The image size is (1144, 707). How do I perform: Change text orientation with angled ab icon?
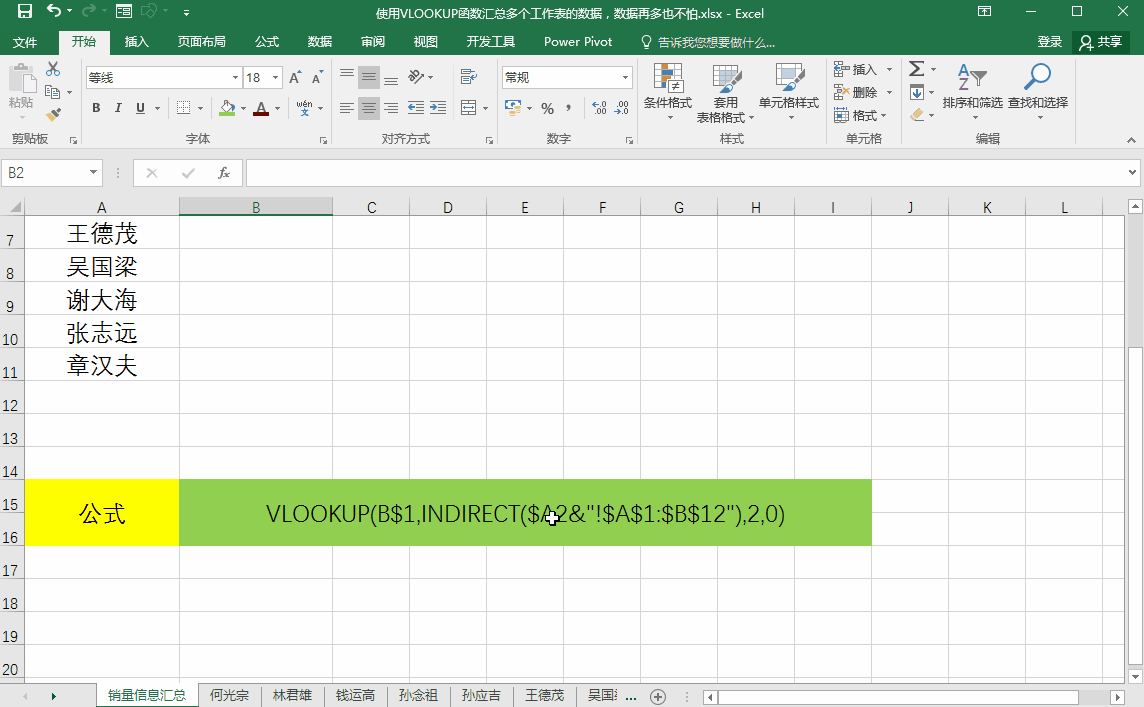(x=416, y=77)
